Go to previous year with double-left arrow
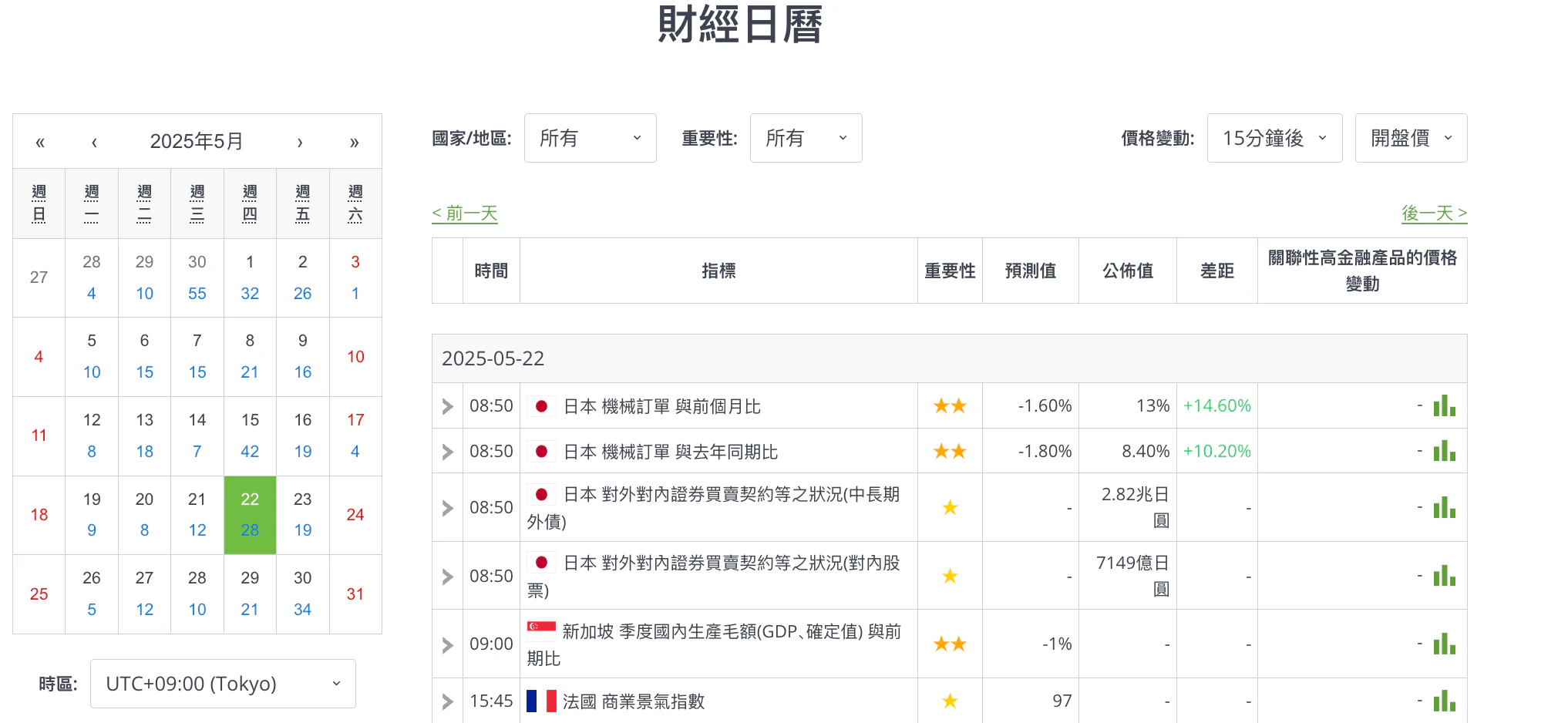This screenshot has height=723, width=1568. (x=40, y=142)
